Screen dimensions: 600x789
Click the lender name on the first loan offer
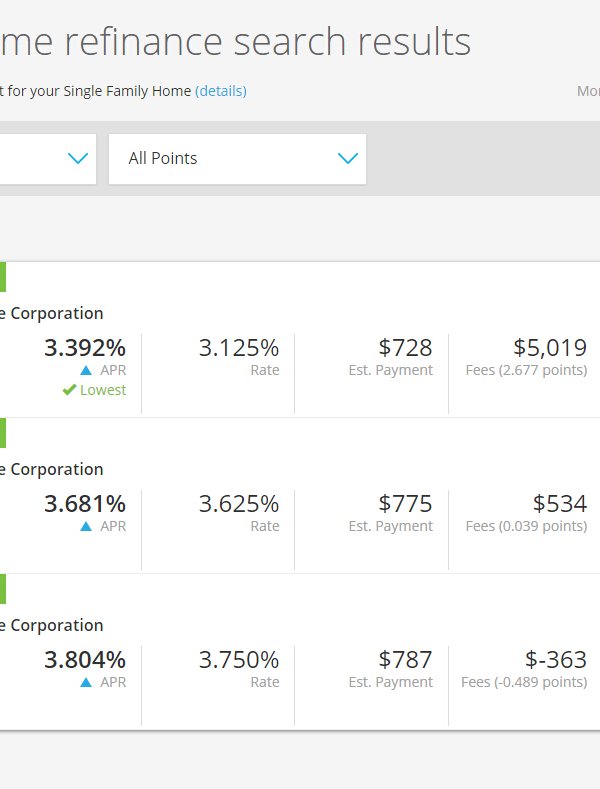(51, 313)
